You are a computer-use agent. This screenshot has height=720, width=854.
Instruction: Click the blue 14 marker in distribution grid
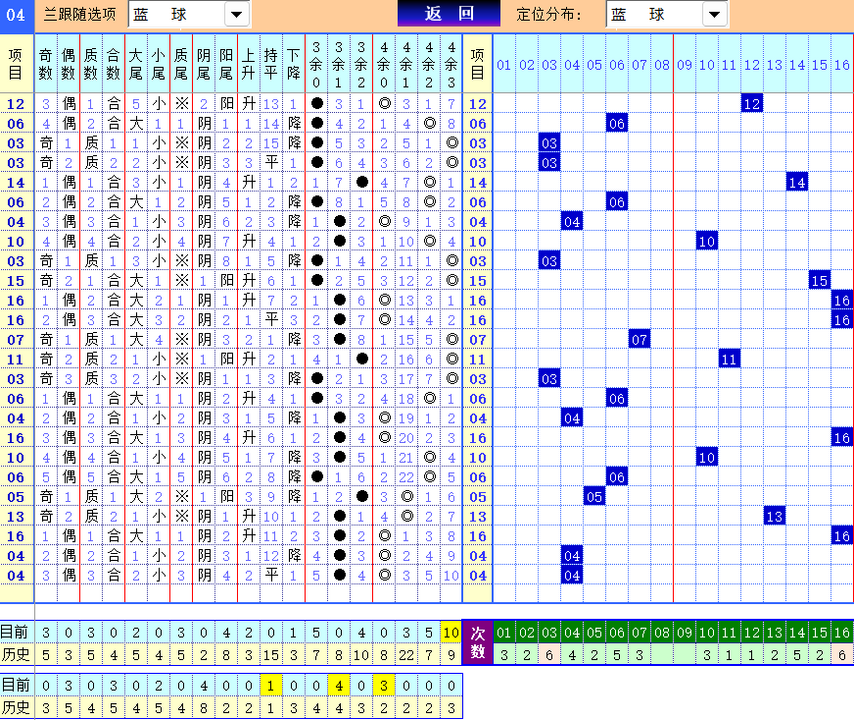(x=797, y=182)
